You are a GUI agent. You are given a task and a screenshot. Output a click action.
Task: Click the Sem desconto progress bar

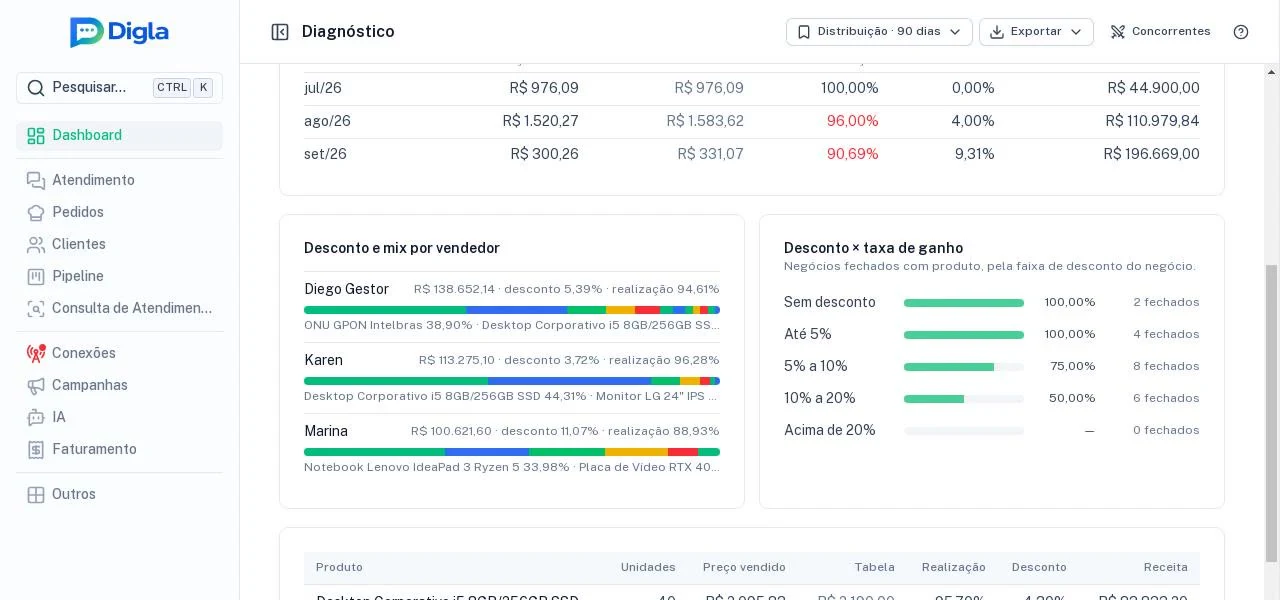[964, 303]
